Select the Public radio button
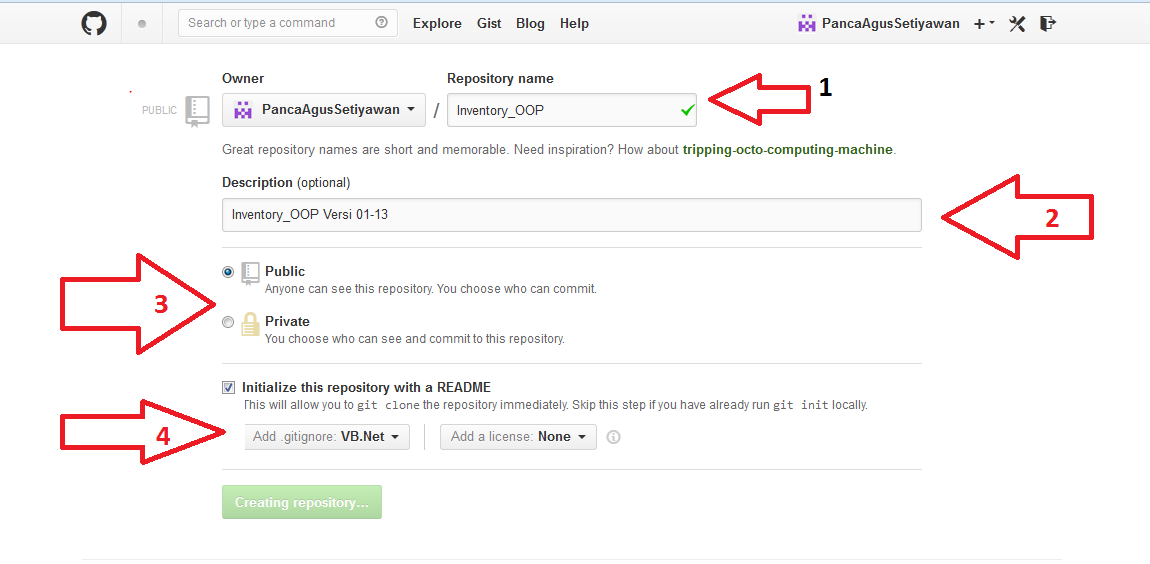 pos(228,272)
